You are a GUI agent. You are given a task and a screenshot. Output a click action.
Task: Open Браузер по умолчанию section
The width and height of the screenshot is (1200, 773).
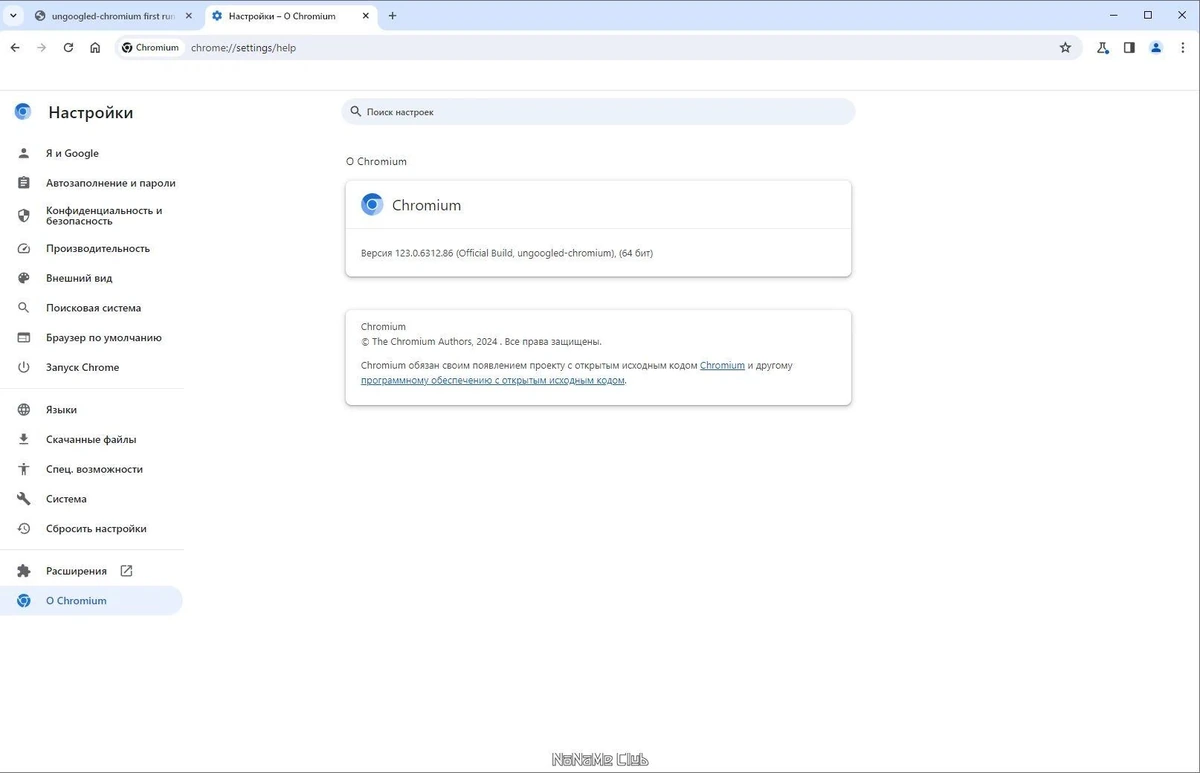click(x=91, y=338)
